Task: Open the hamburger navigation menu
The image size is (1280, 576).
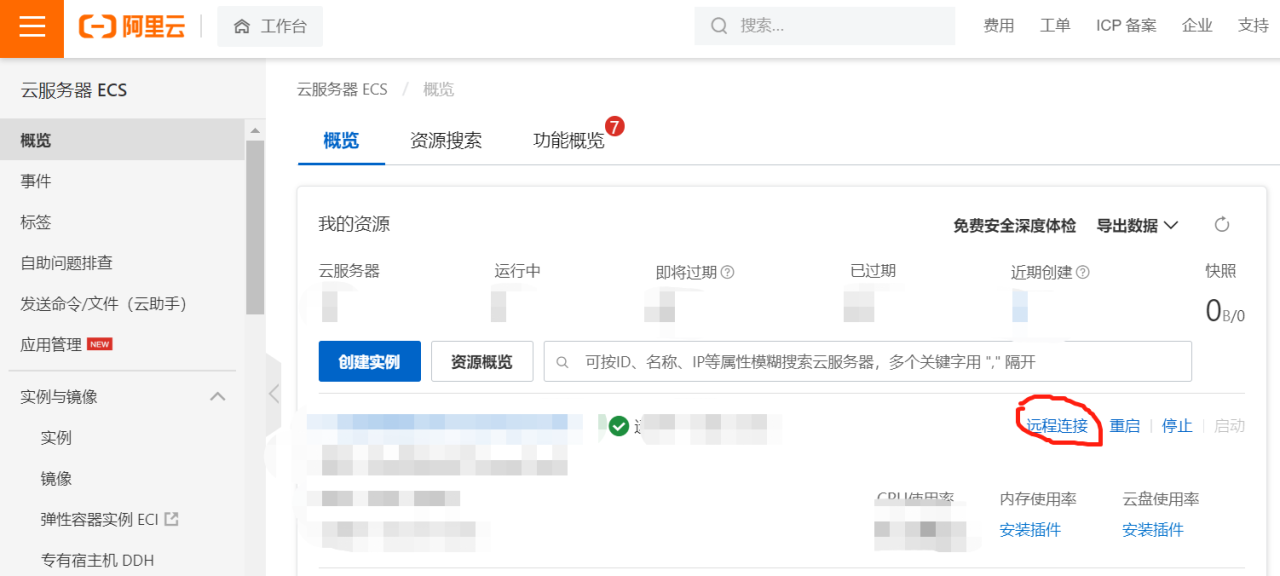Action: click(x=31, y=27)
